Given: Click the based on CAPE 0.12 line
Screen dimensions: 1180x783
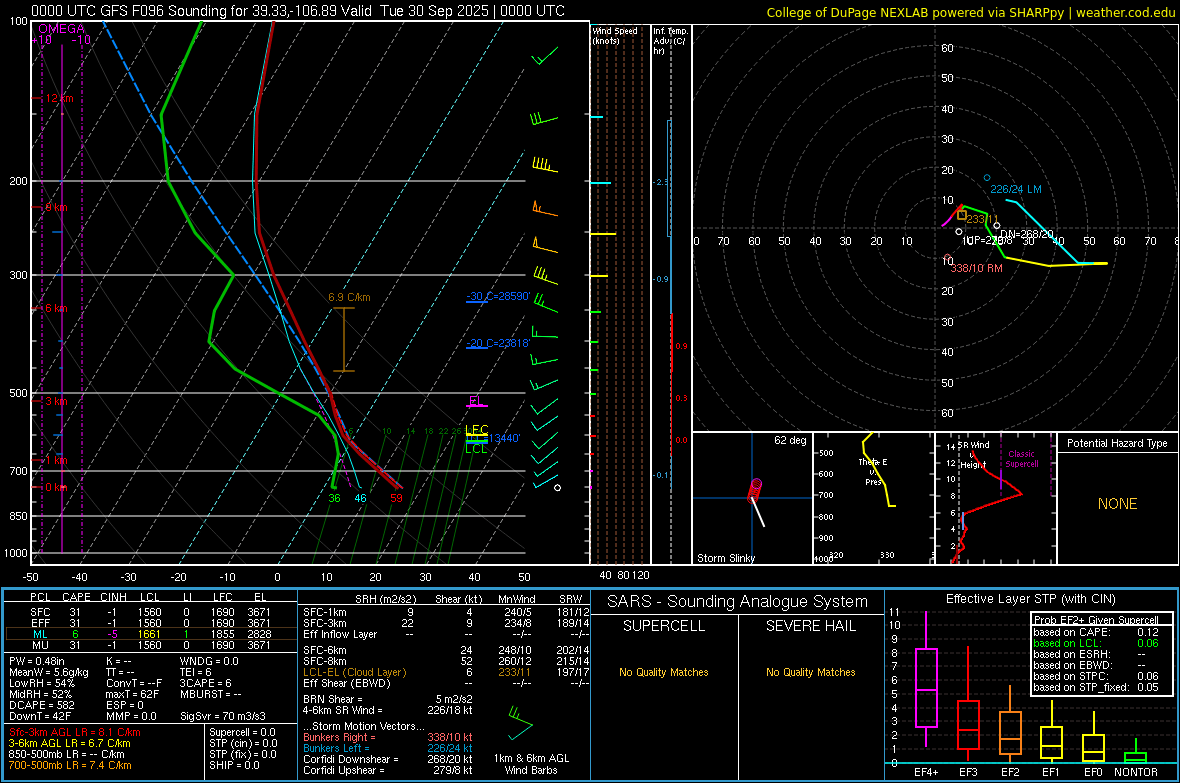Looking at the screenshot, I should 1096,632.
